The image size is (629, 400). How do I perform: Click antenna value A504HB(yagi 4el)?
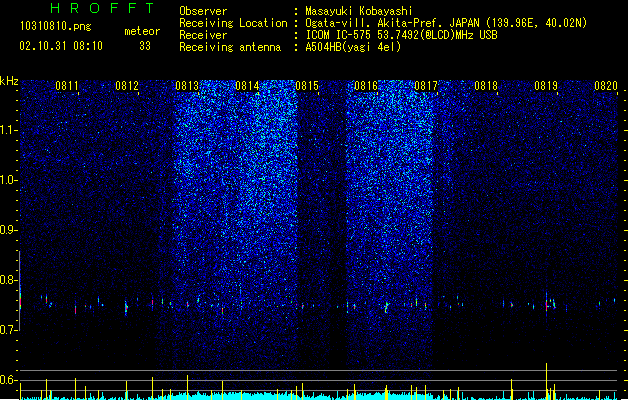tap(353, 47)
